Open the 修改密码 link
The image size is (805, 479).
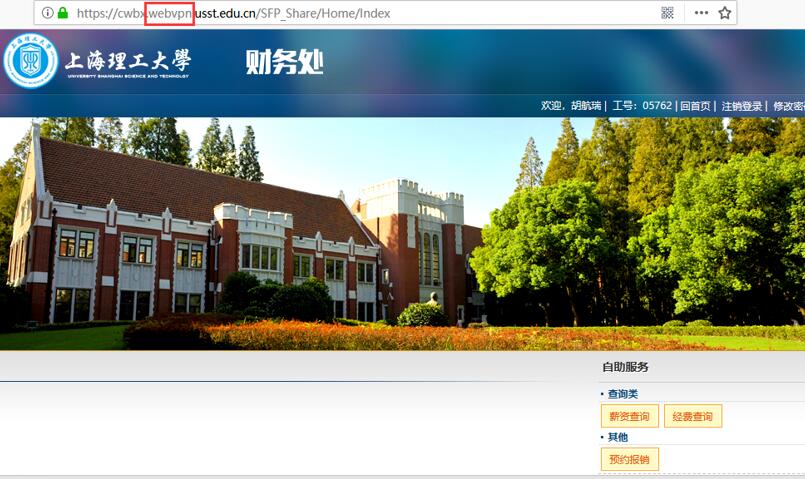pyautogui.click(x=788, y=106)
